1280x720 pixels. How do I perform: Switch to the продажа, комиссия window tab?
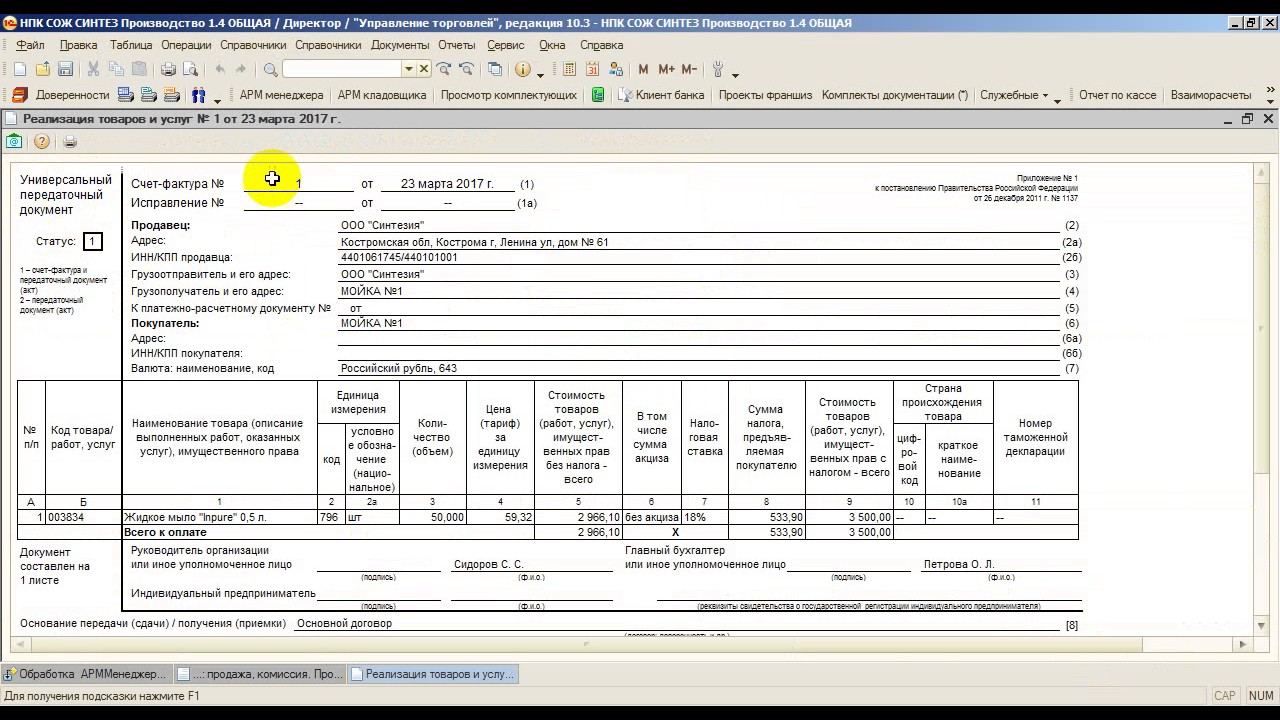tap(260, 674)
